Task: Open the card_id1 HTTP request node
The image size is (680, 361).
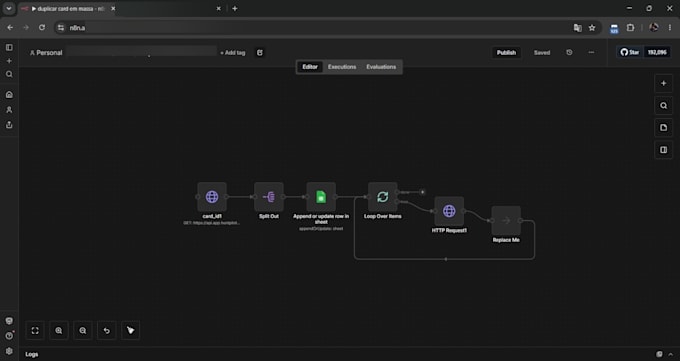Action: [x=212, y=197]
